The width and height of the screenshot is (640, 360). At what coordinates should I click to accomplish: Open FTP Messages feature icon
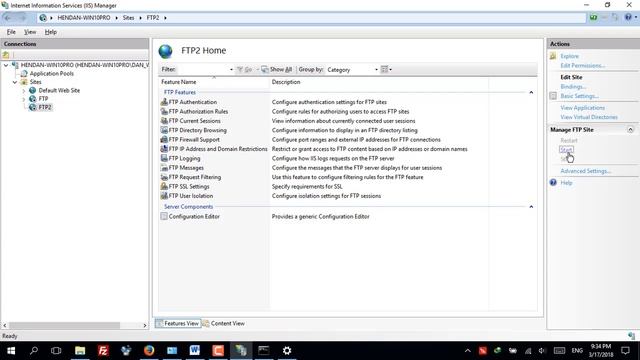pos(164,168)
